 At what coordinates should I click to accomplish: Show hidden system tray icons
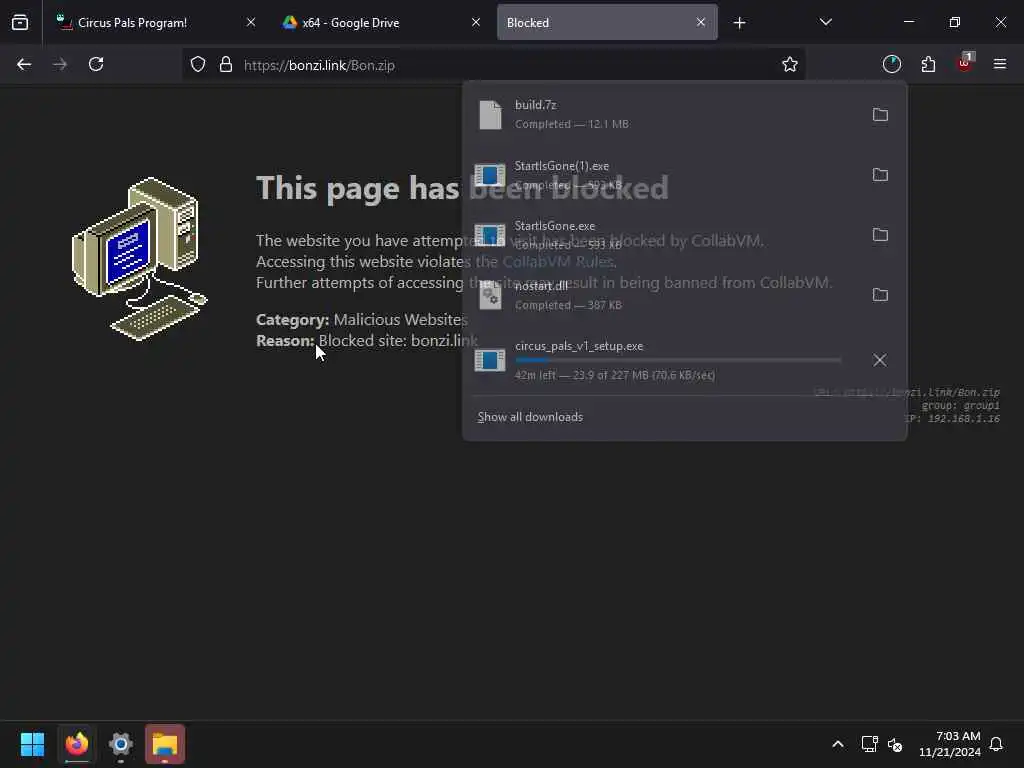pos(838,744)
